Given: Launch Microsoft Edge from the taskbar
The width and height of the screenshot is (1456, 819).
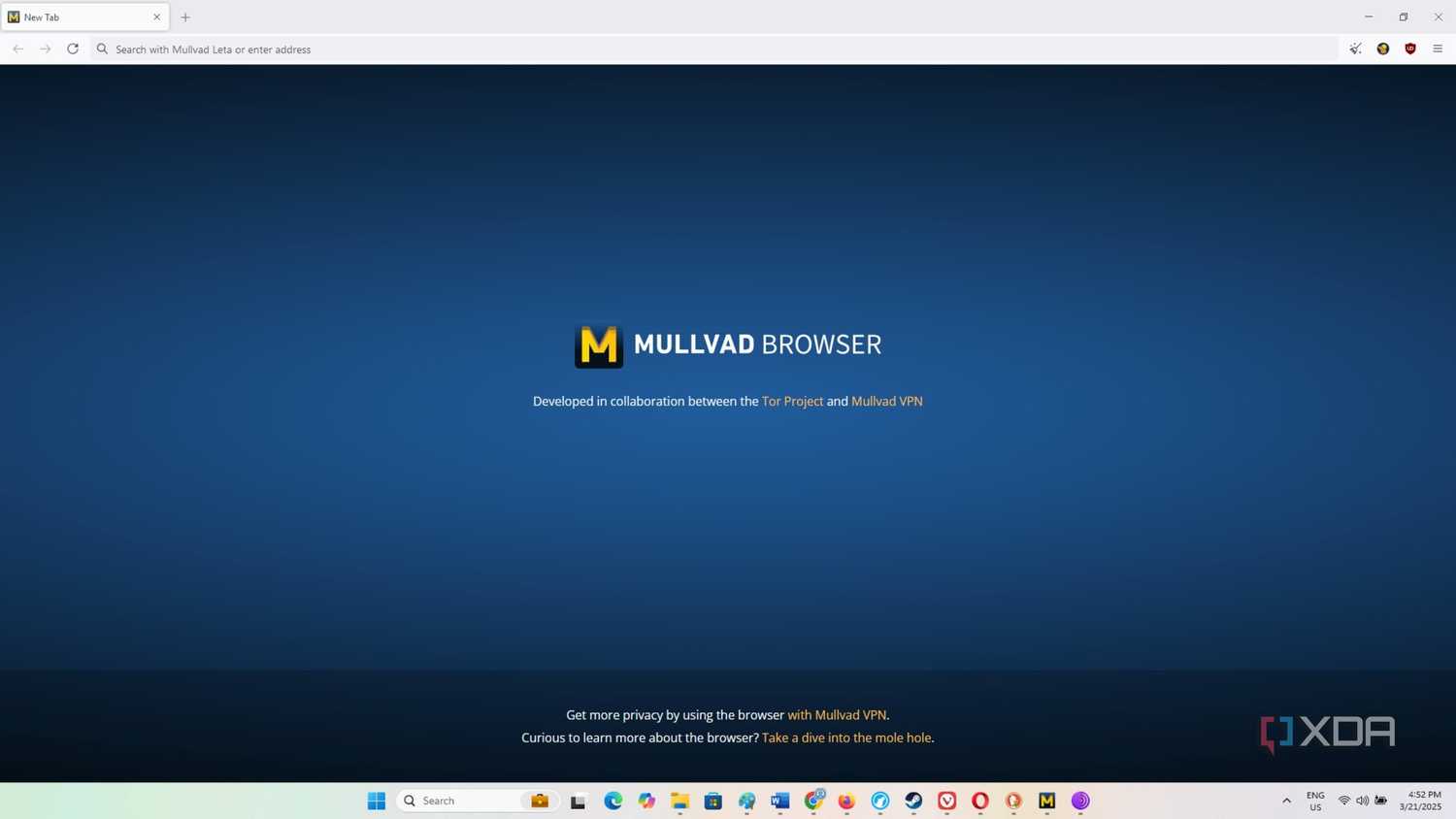Looking at the screenshot, I should pyautogui.click(x=612, y=801).
